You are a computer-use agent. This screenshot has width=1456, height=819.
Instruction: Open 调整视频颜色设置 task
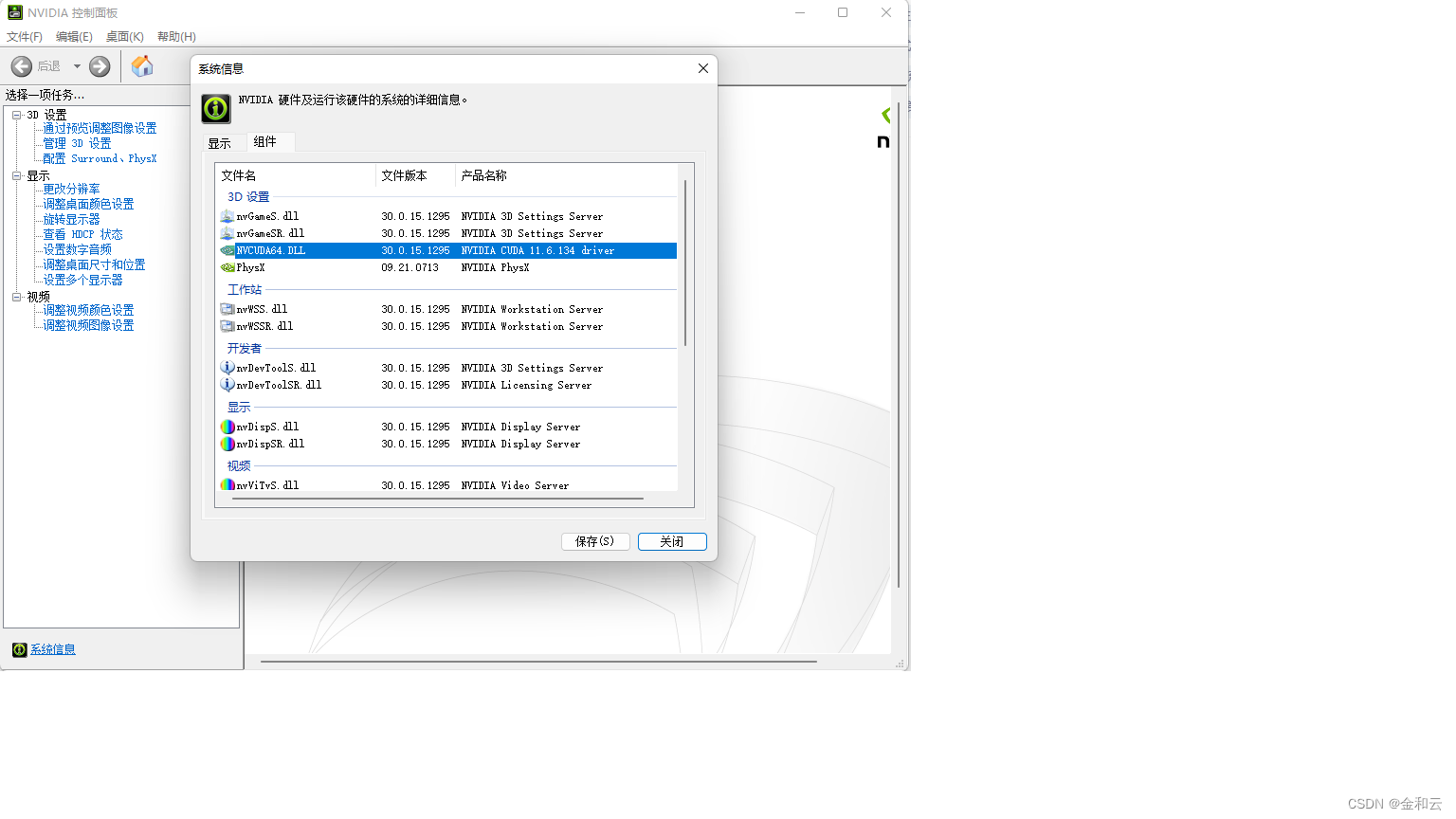tap(88, 310)
